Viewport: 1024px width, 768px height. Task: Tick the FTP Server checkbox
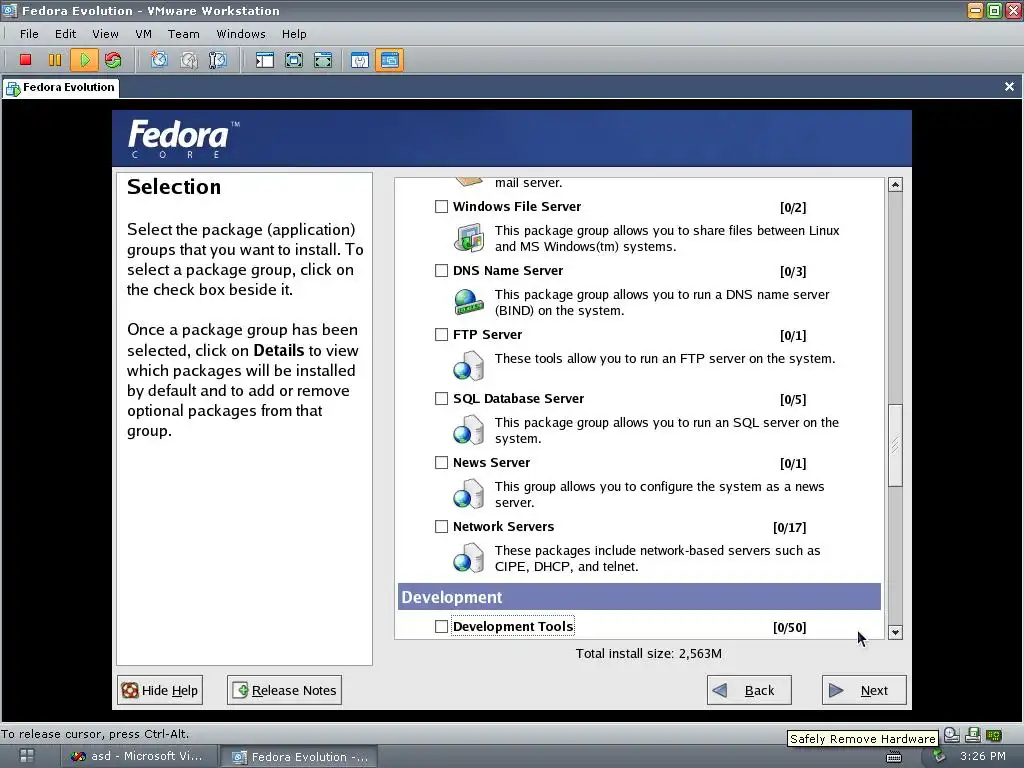click(441, 335)
